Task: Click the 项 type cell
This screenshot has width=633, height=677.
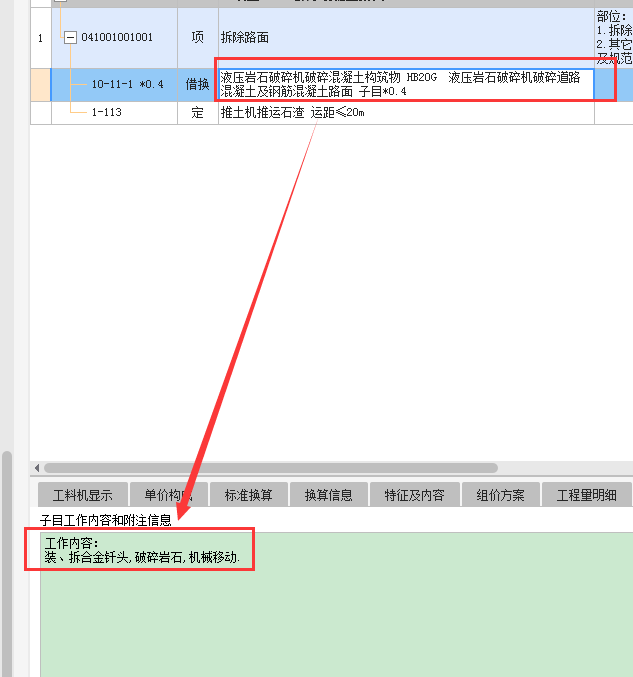Action: (x=198, y=38)
